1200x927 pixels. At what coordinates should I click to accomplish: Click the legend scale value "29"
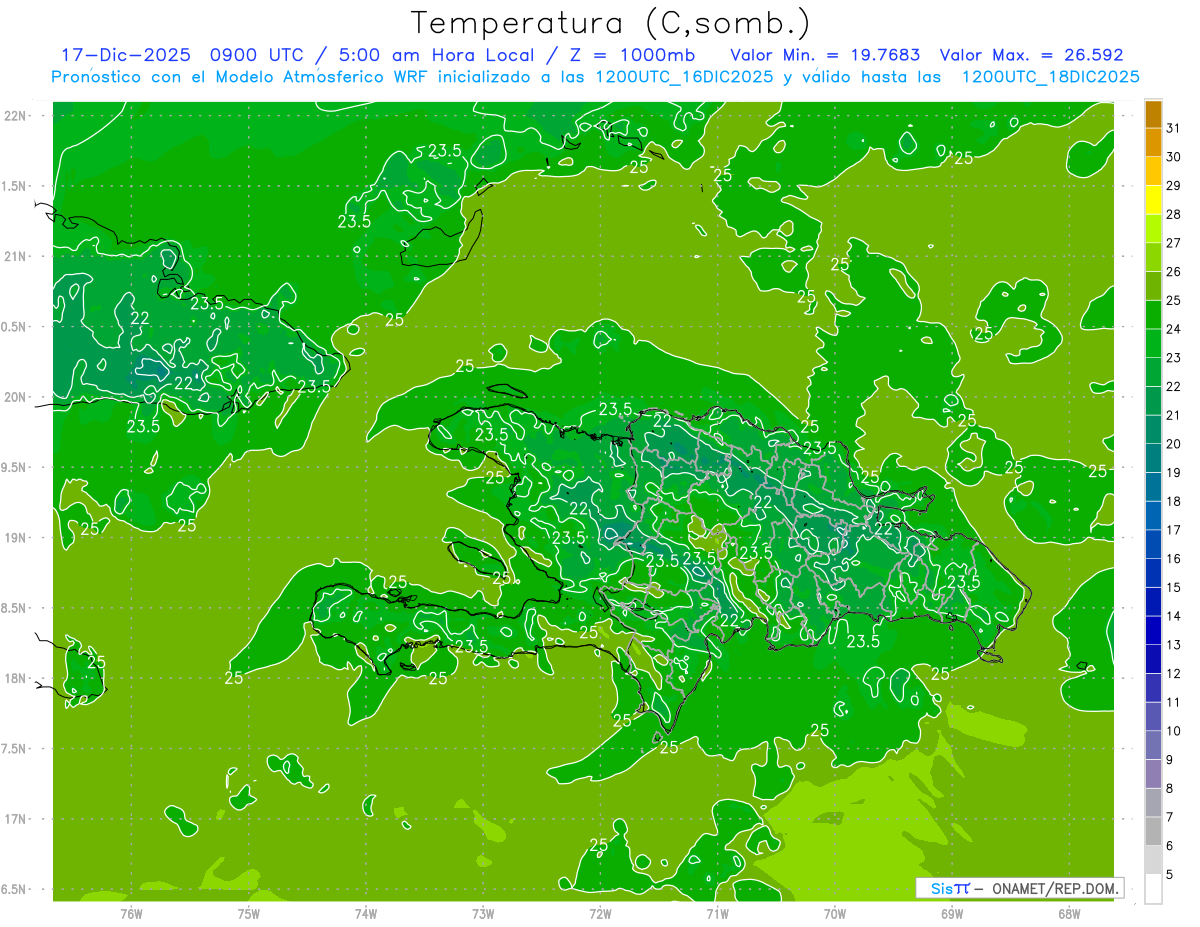tap(1174, 185)
